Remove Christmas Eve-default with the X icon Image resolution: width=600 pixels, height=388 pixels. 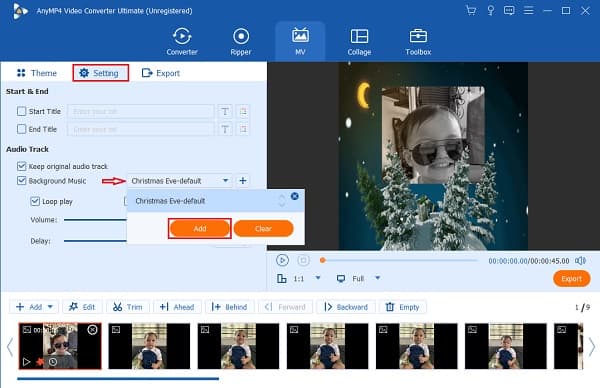point(295,196)
